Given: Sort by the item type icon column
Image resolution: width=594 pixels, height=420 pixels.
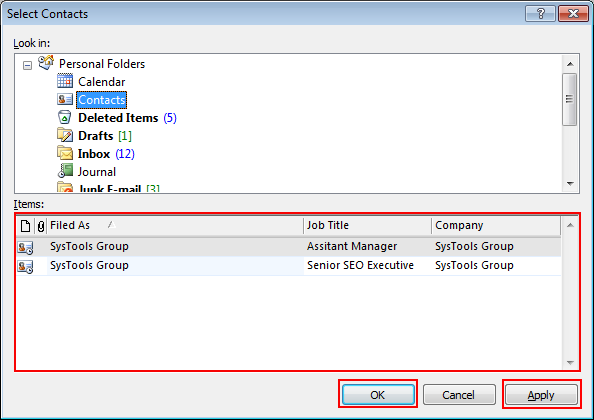Looking at the screenshot, I should pos(25,226).
